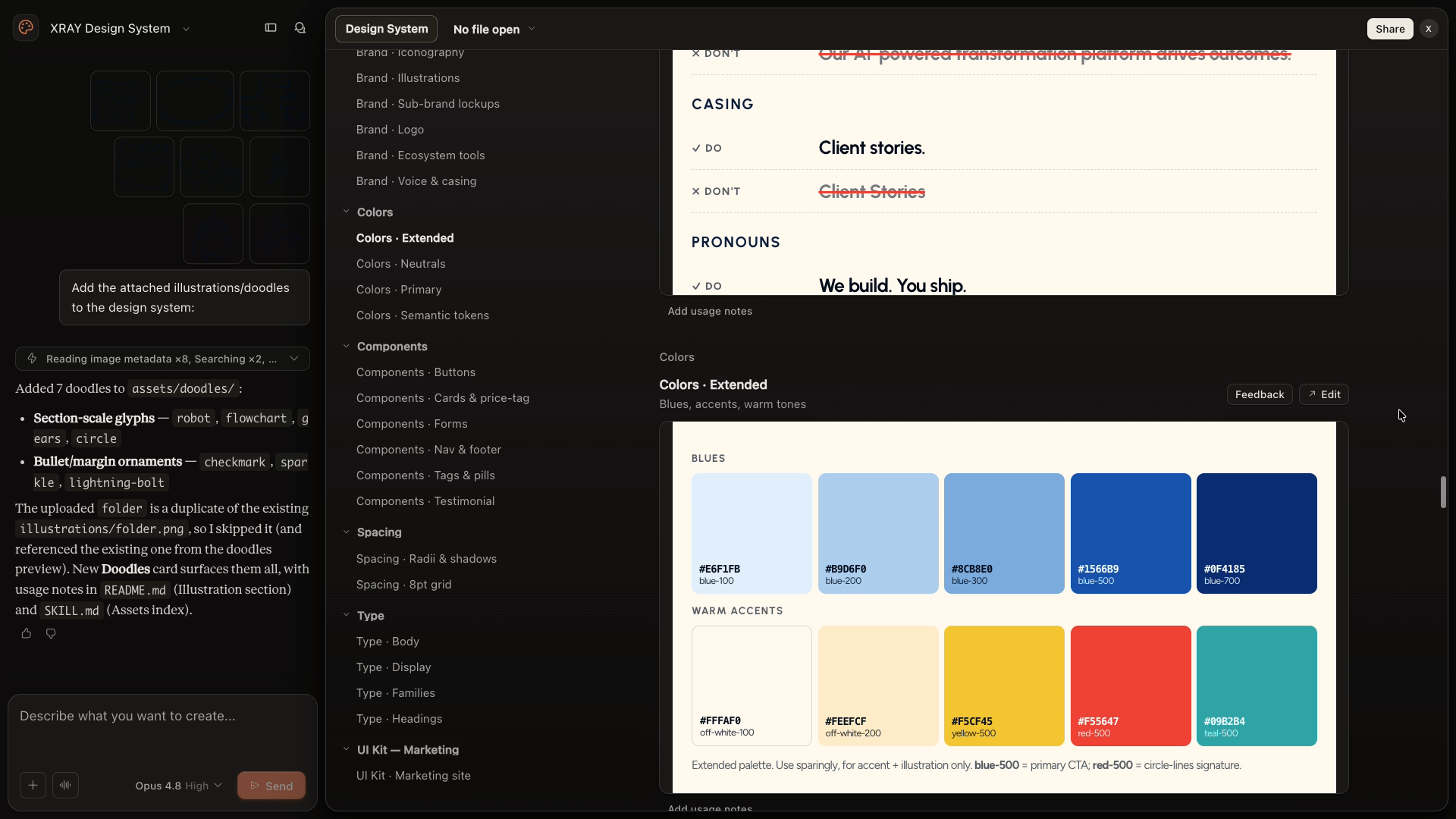Screen dimensions: 1456x819
Task: Select the blue-100 #E6F1FB swatch
Action: click(752, 533)
